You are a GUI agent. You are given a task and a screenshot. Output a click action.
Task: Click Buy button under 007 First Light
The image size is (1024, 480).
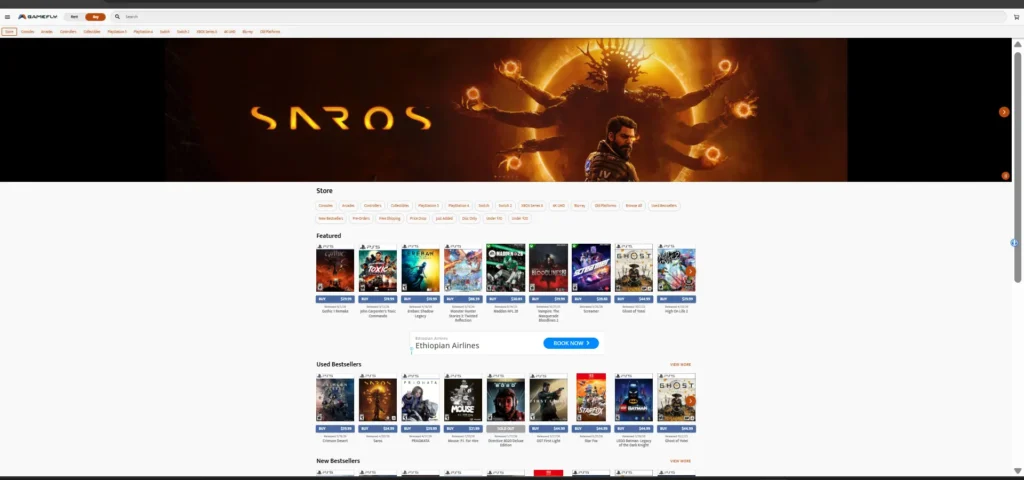pyautogui.click(x=549, y=429)
